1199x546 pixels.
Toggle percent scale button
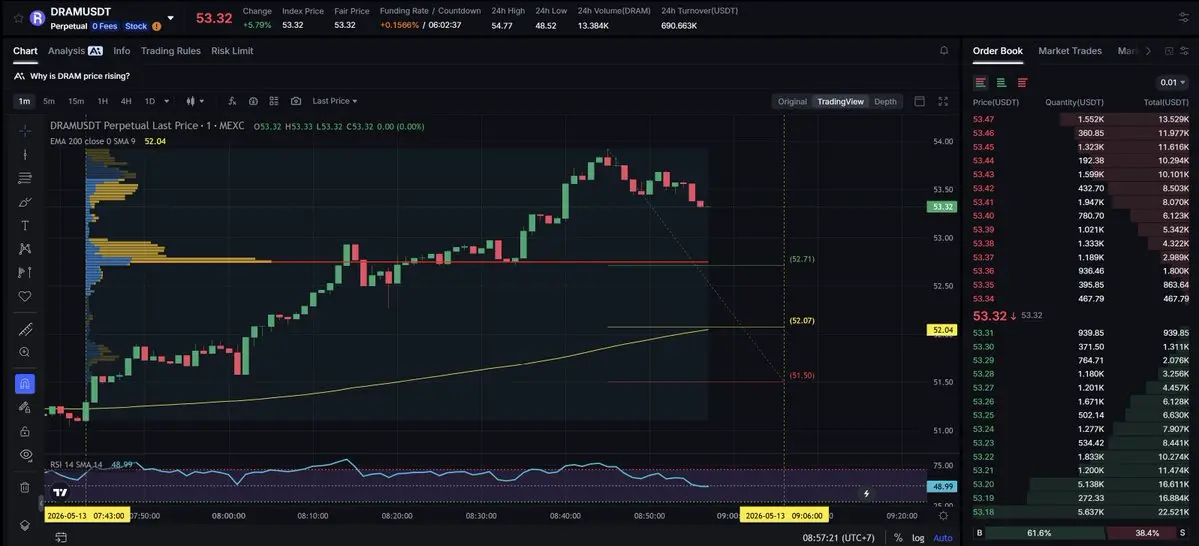(x=898, y=538)
